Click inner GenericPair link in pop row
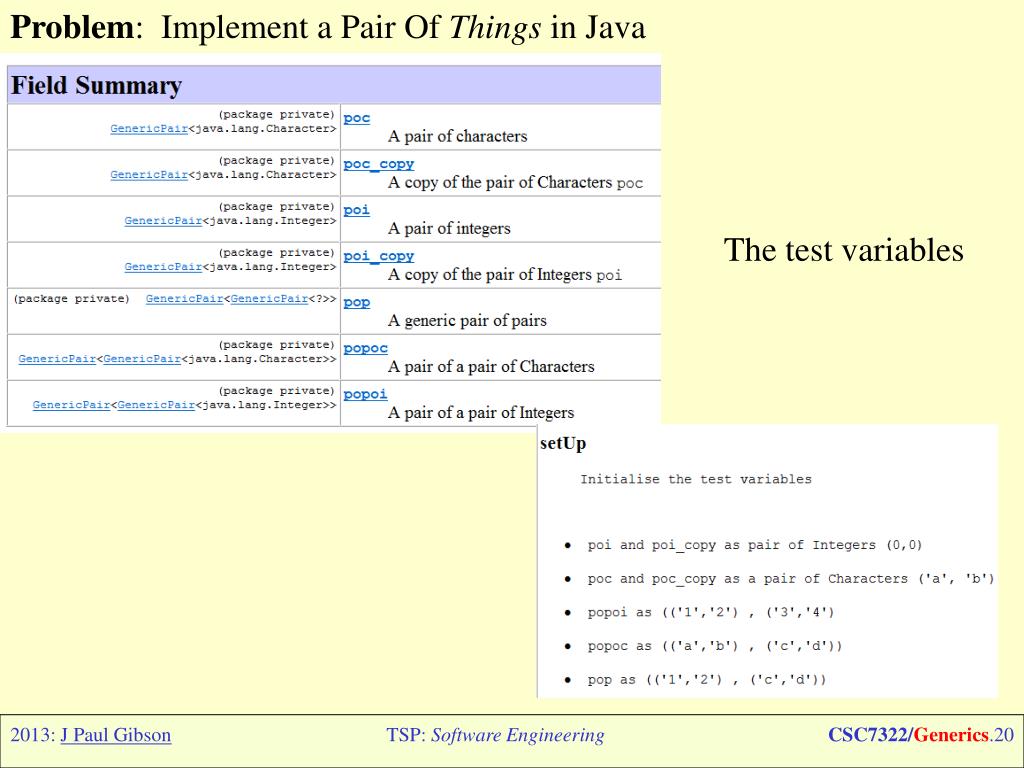Image resolution: width=1024 pixels, height=768 pixels. (269, 298)
